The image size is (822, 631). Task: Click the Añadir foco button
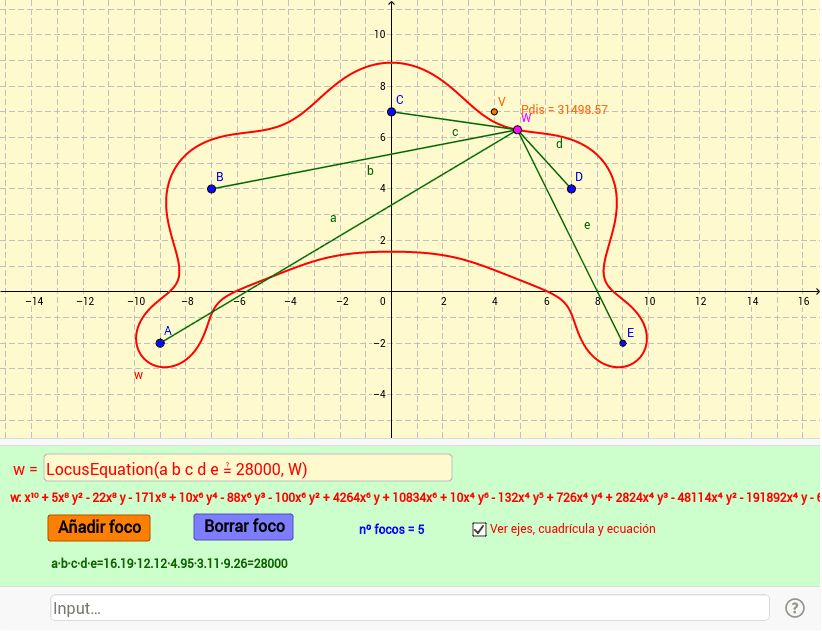(99, 527)
